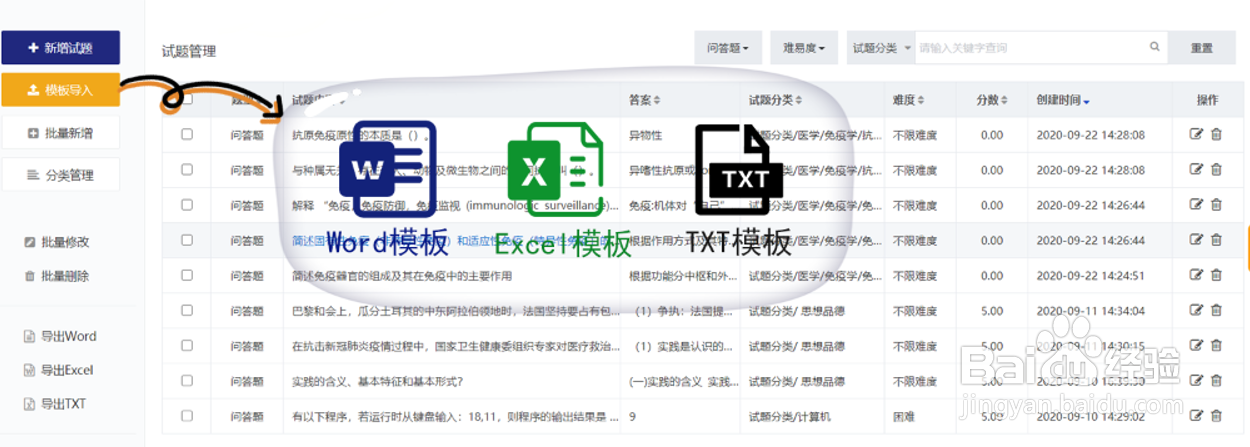Choose 批量删除 in the sidebar
Viewport: 1250px width, 447px height.
coord(58,276)
